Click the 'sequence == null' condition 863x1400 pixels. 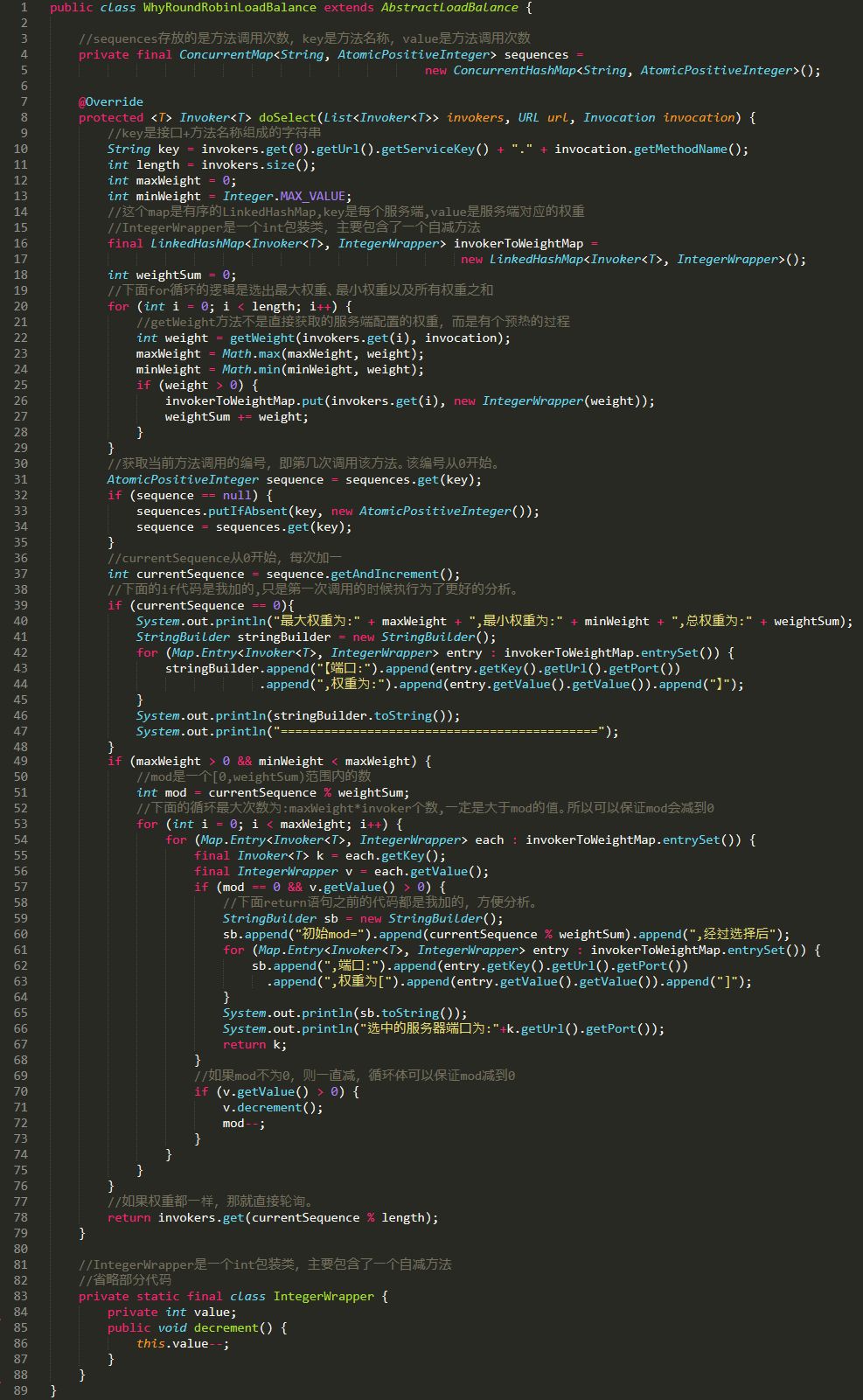(194, 496)
